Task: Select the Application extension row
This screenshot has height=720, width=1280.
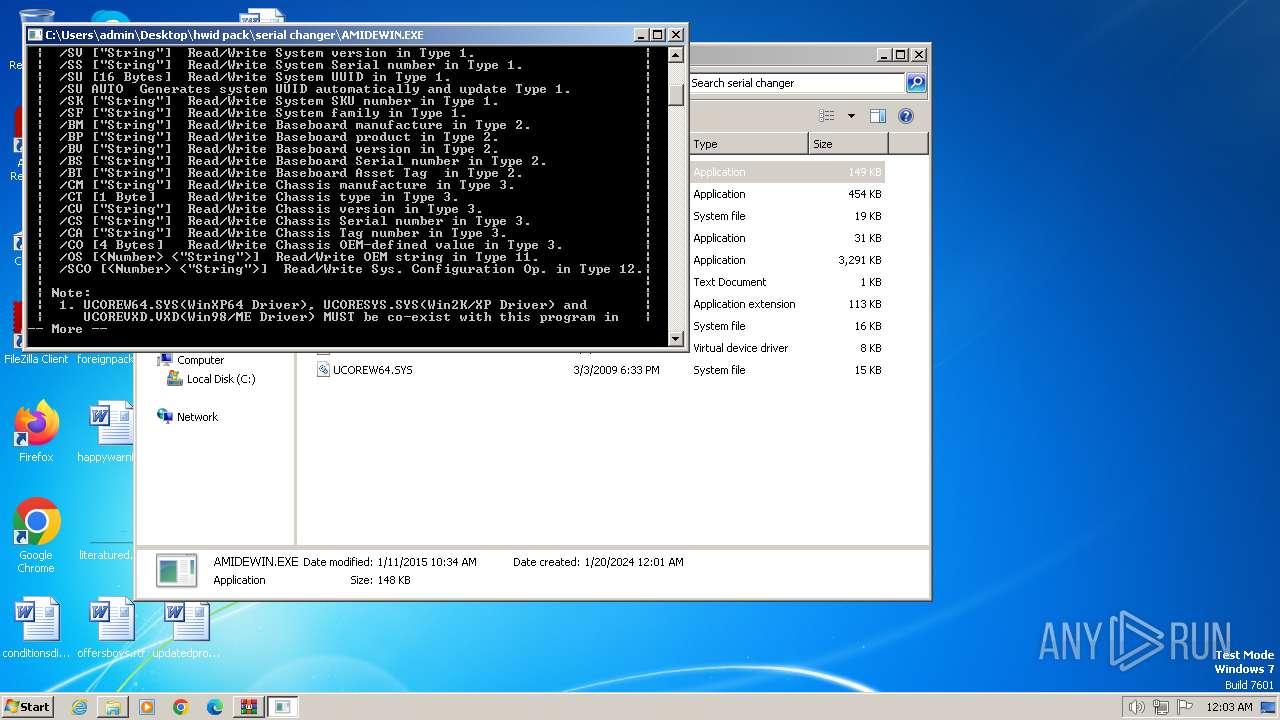Action: point(786,304)
